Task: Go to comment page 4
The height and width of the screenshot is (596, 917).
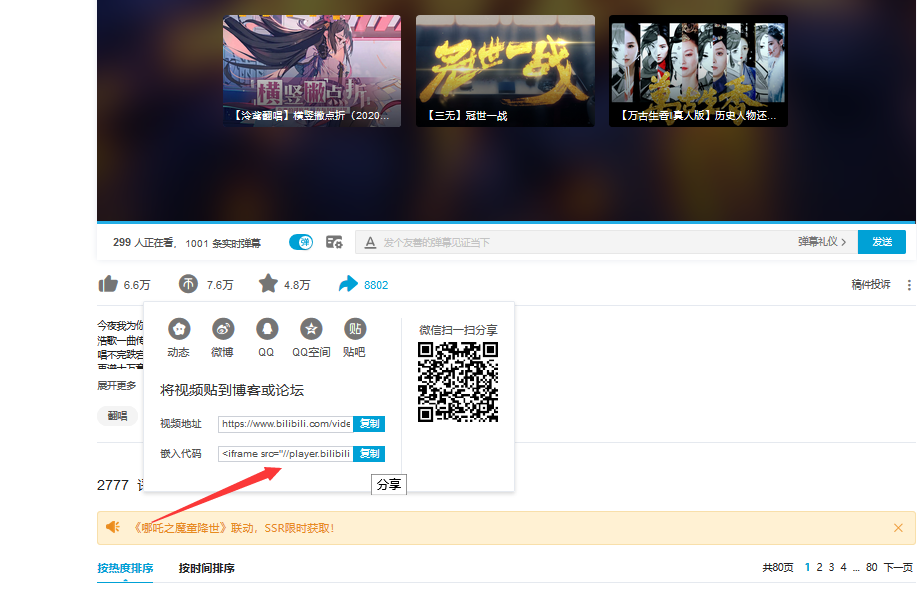Action: [x=843, y=567]
